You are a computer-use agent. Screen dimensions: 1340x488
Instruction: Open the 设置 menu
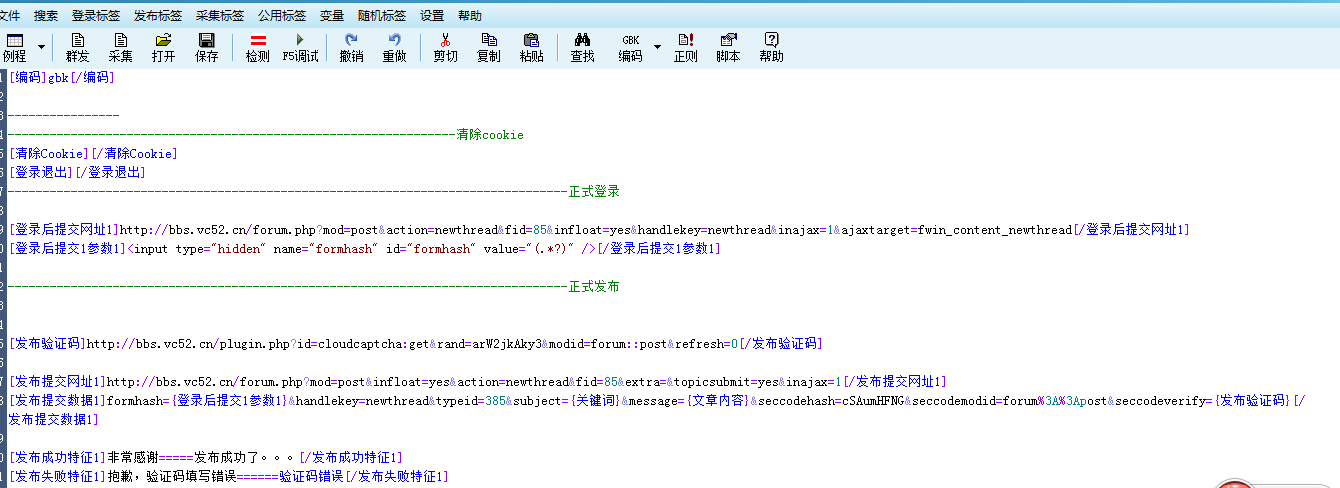pos(432,16)
